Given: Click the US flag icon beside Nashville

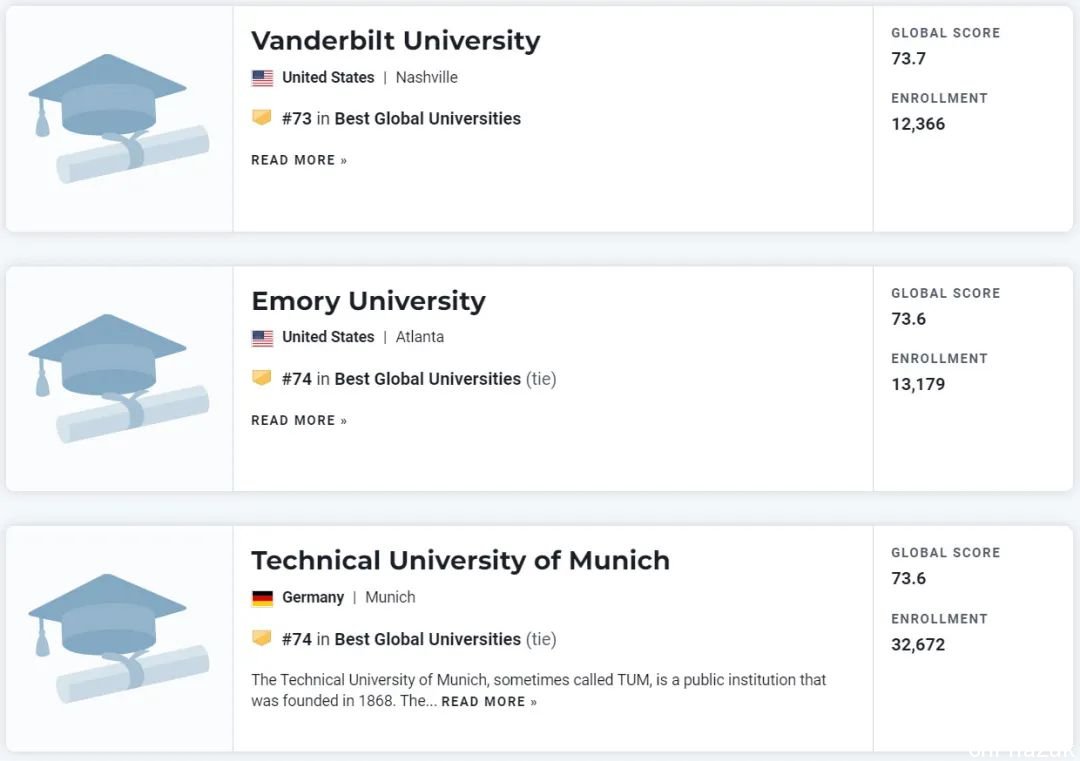Looking at the screenshot, I should (262, 78).
